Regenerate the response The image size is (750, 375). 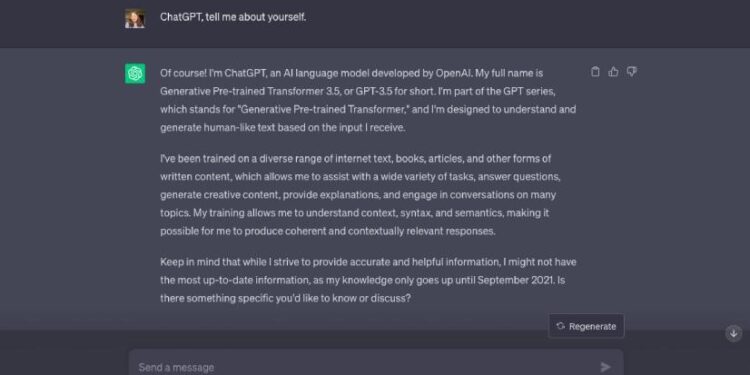coord(586,326)
